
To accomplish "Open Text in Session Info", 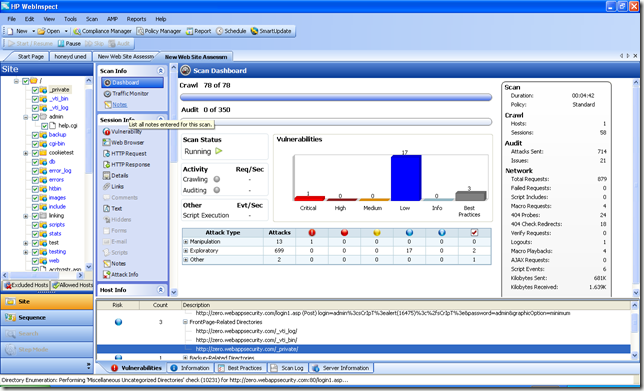I will tap(112, 209).
